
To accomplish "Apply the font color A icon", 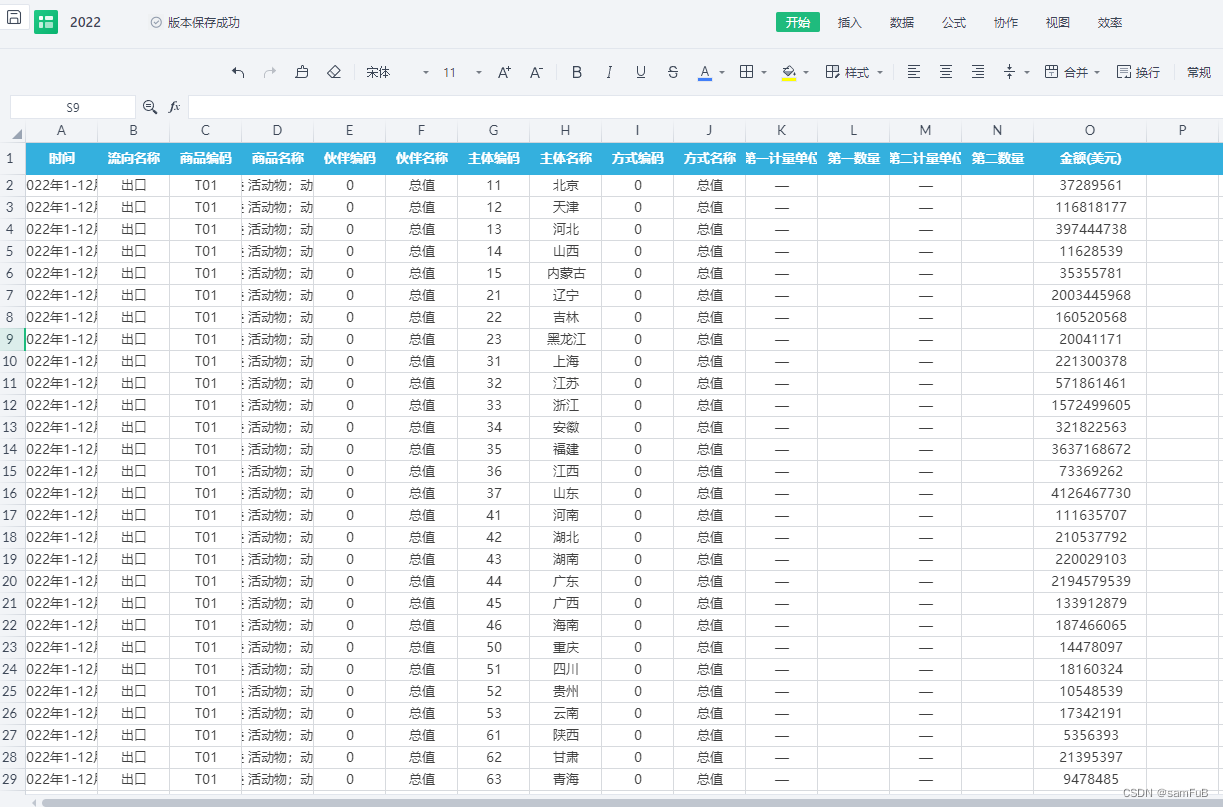I will 705,73.
